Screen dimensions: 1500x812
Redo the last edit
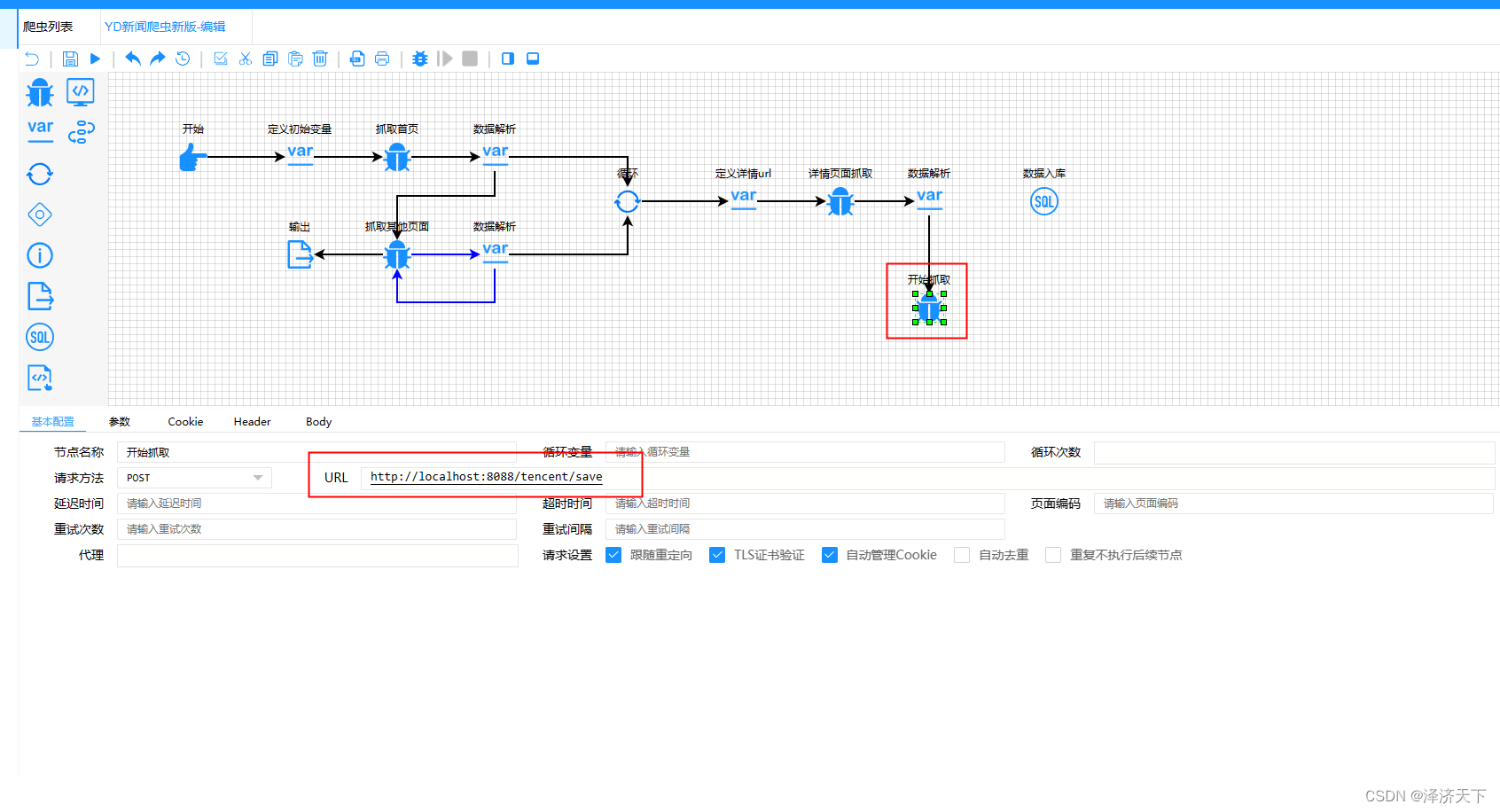158,59
